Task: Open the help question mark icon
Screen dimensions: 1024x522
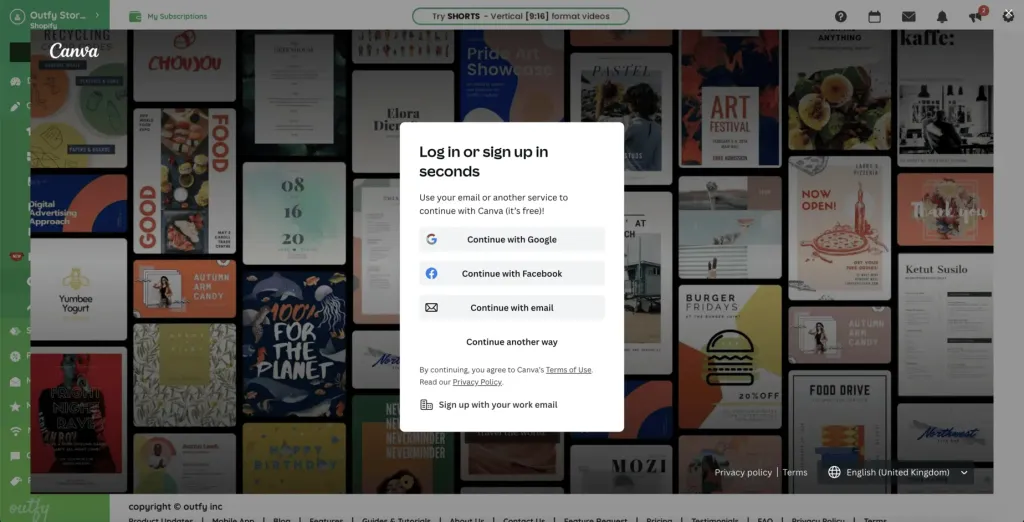Action: (841, 17)
